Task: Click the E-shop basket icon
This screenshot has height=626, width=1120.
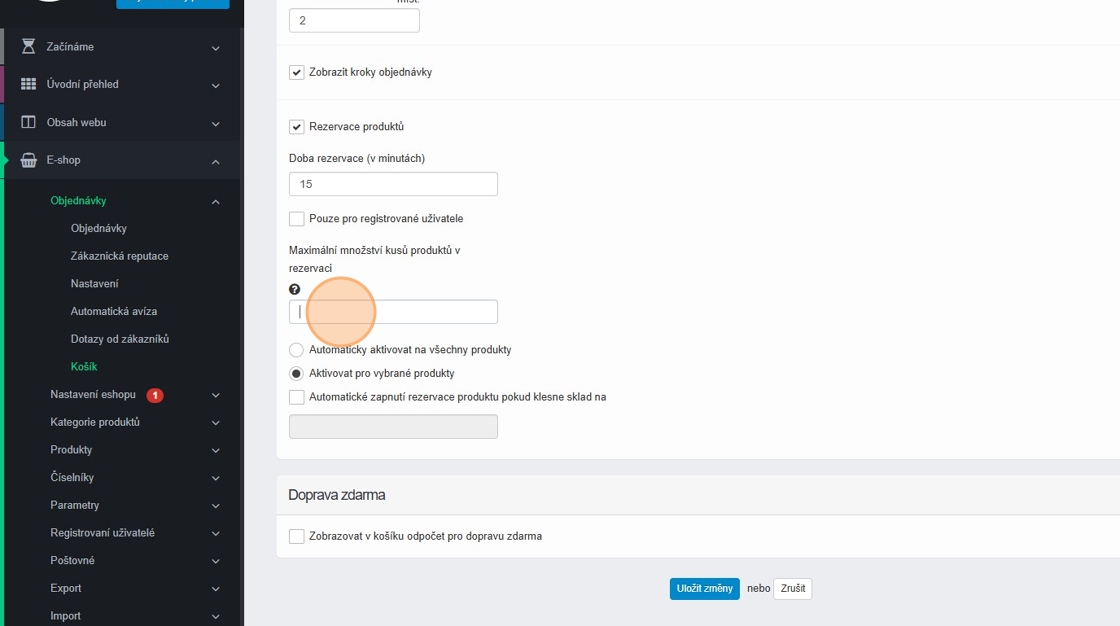Action: 28,160
